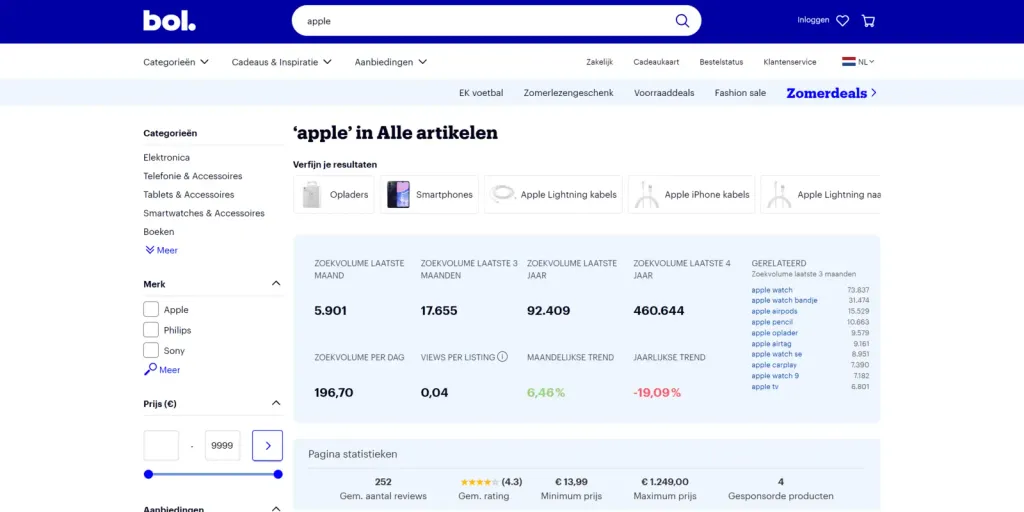Click the price range slider track
Screen dimensions: 1024x512
[213, 474]
